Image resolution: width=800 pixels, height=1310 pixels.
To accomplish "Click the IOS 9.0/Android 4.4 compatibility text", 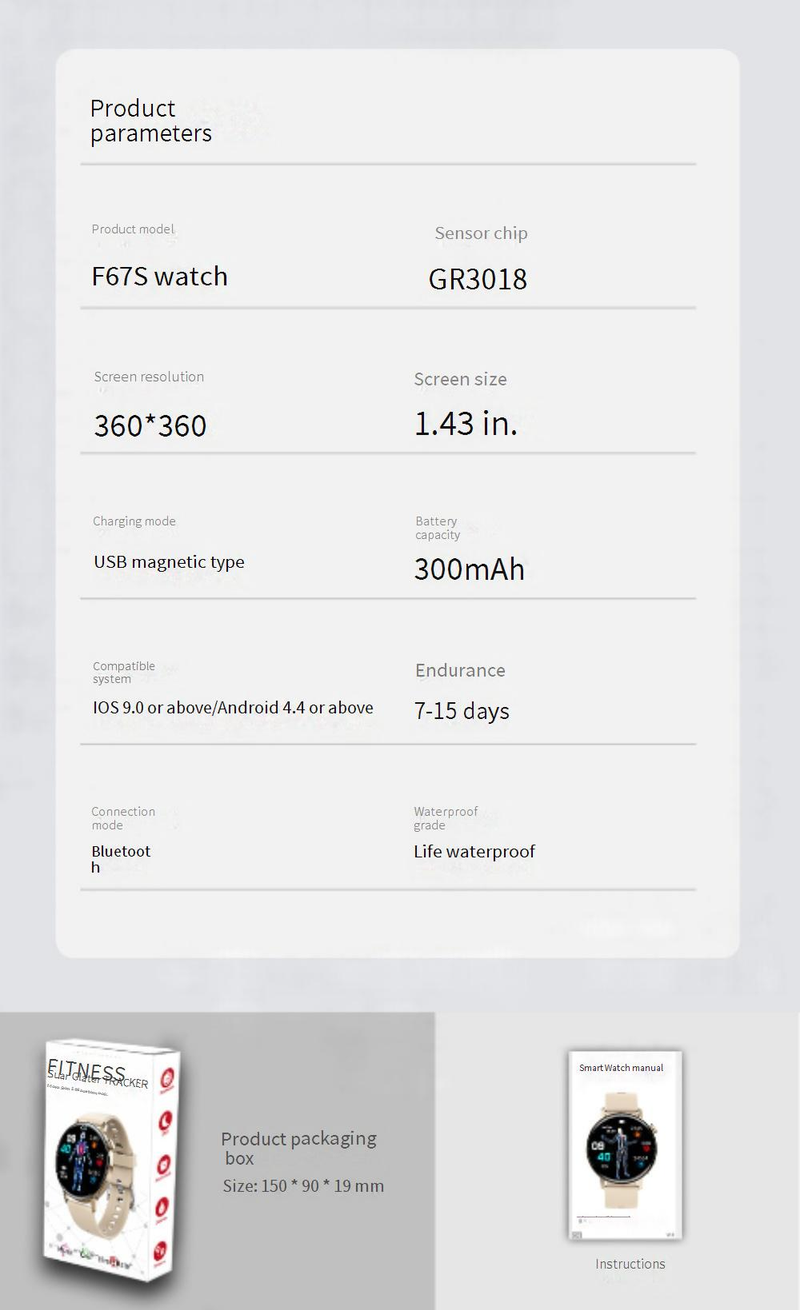I will coord(233,708).
